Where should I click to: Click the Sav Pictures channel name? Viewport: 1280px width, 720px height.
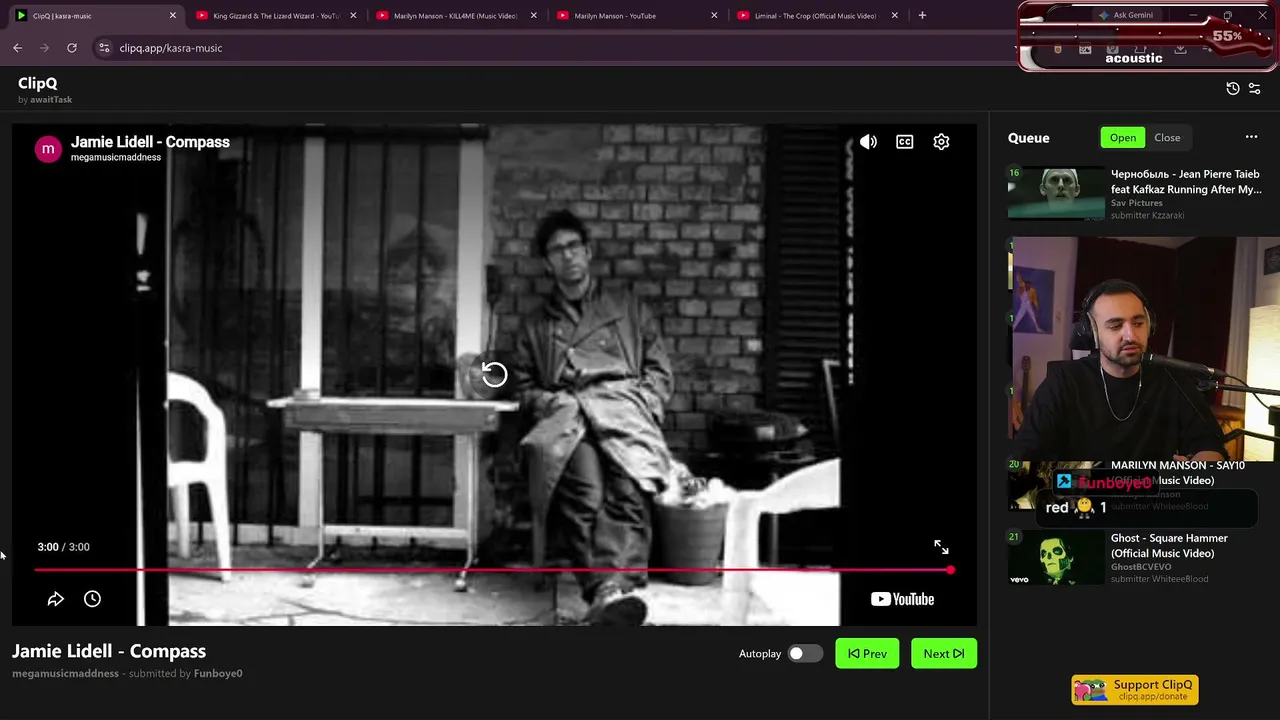pyautogui.click(x=1137, y=203)
